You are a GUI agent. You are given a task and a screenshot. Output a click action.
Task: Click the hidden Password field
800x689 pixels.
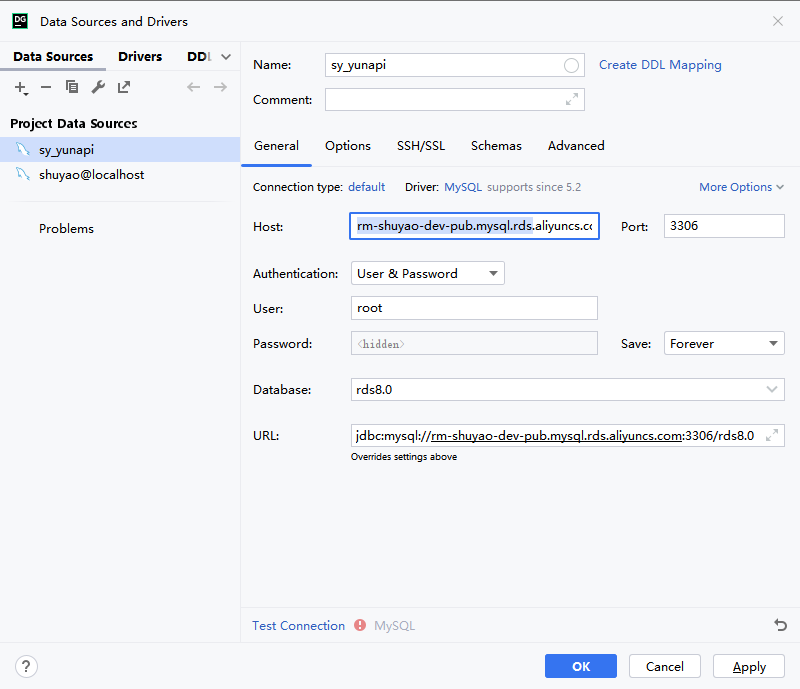click(474, 343)
